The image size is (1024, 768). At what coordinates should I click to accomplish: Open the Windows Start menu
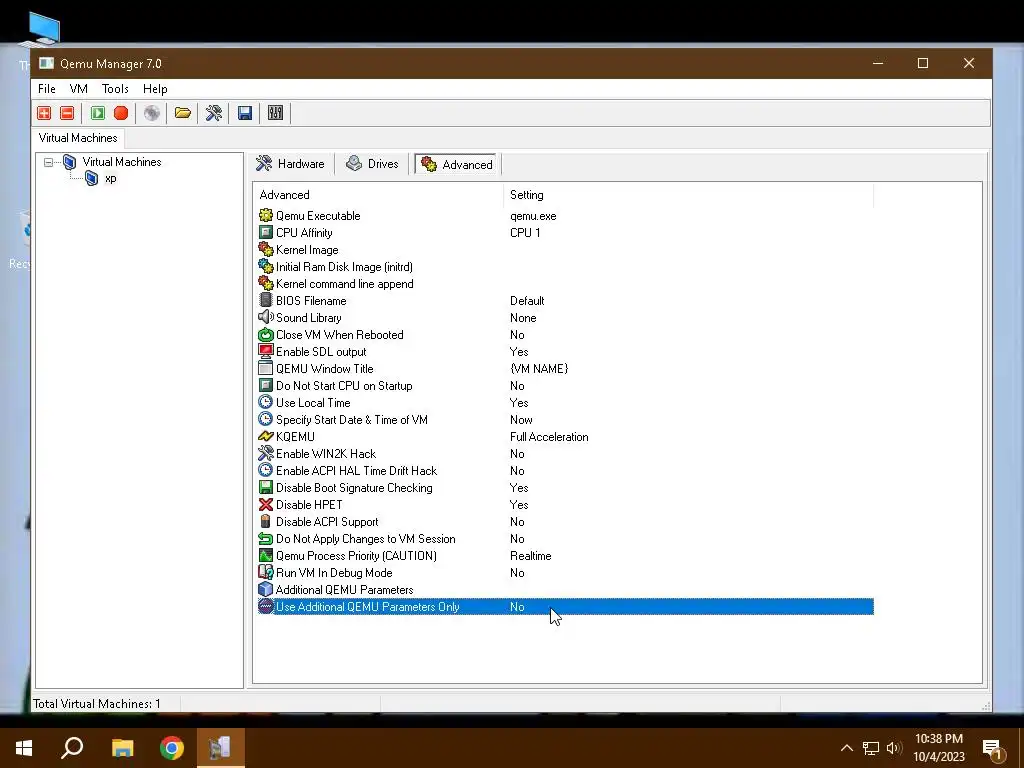24,748
